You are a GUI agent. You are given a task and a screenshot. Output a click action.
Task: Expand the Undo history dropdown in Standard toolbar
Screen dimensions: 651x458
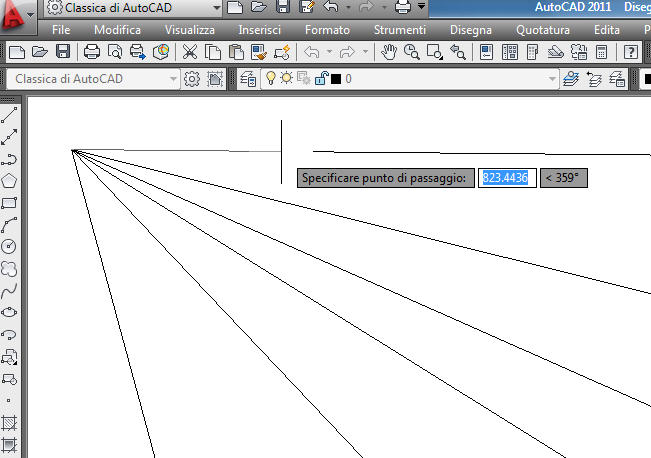329,52
